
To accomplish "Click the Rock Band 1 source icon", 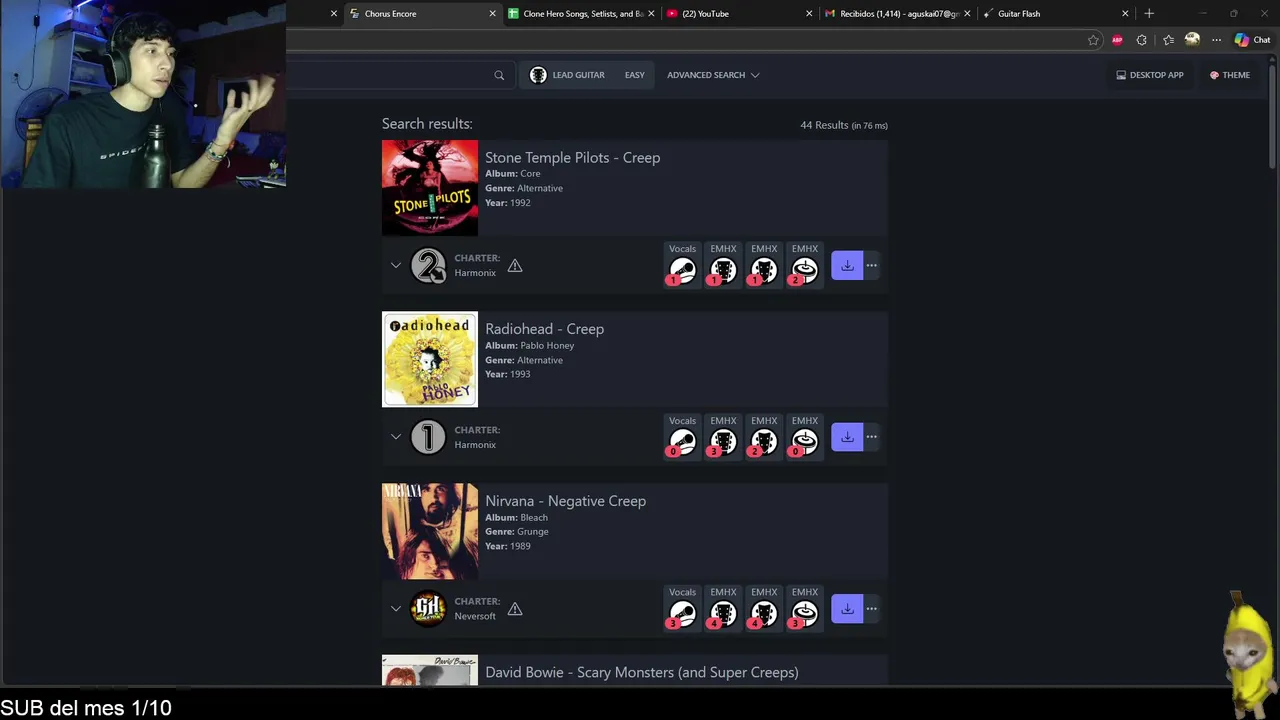I will coord(428,437).
